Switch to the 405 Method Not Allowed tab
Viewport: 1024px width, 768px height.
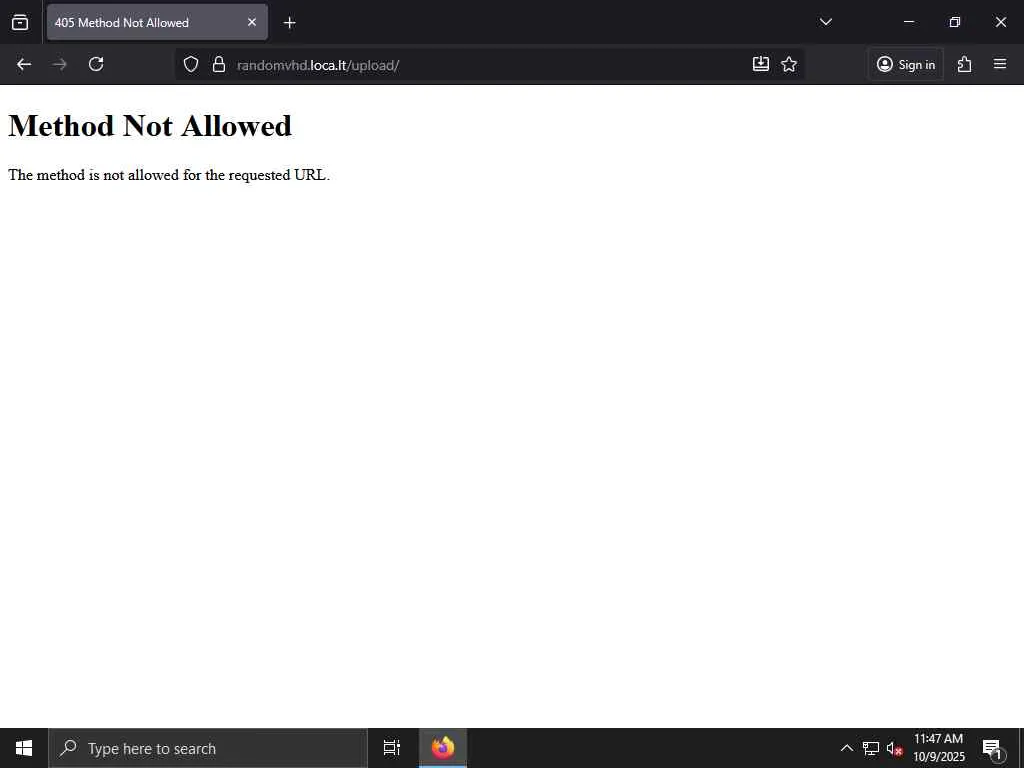click(x=157, y=22)
